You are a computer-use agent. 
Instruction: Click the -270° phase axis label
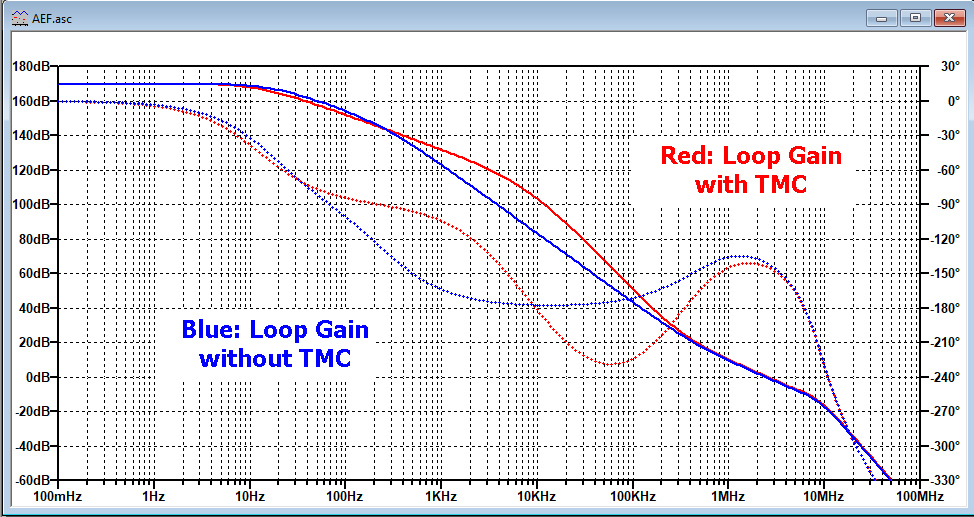(946, 411)
